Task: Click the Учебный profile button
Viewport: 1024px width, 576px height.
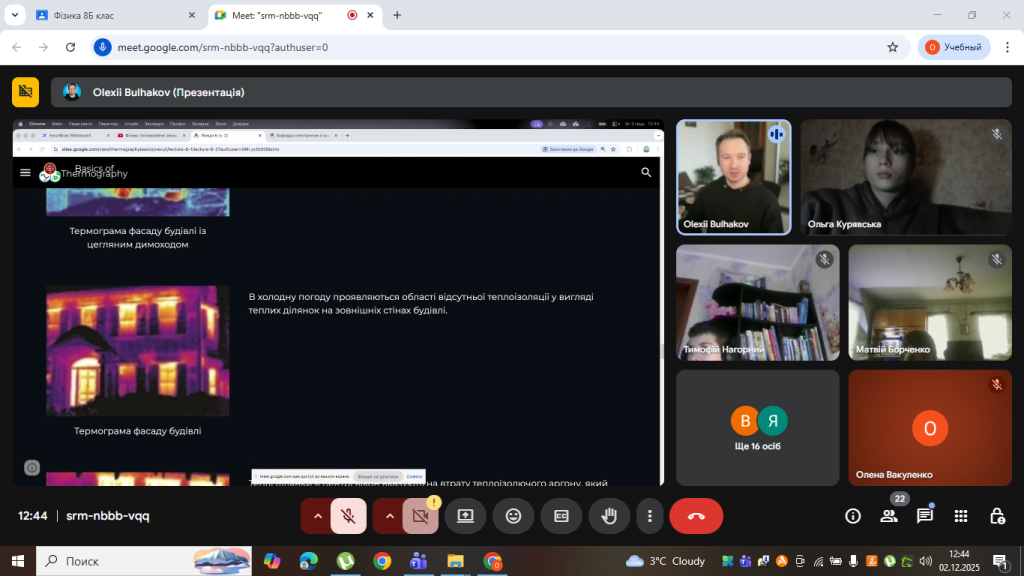Action: [954, 47]
